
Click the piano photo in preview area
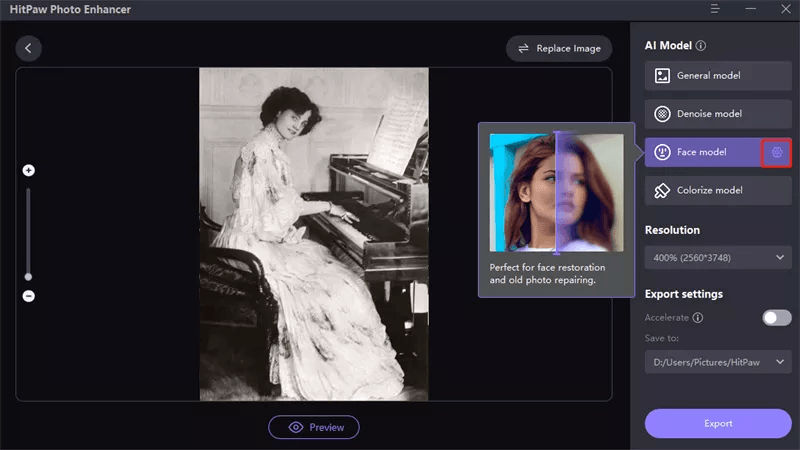[314, 234]
